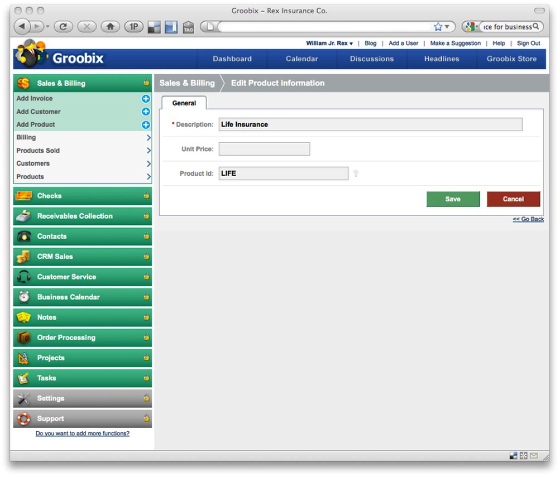Open the Contacts module with telephone icon

tap(82, 236)
